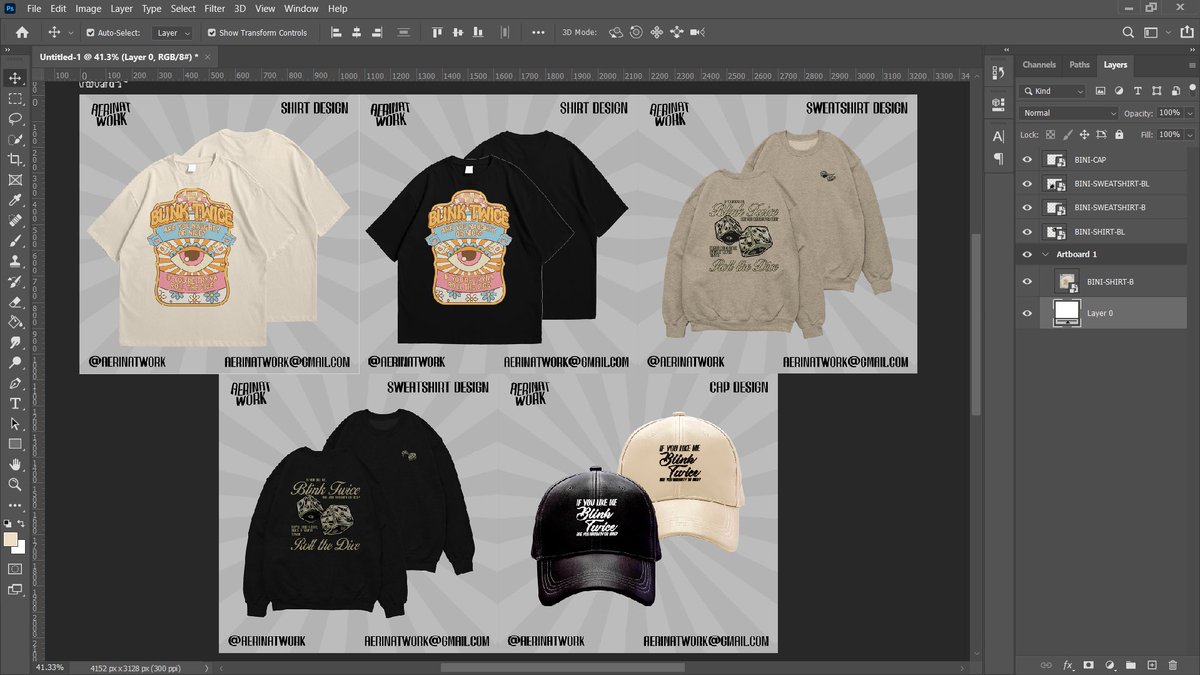
Task: Select the Crop tool
Action: click(15, 160)
